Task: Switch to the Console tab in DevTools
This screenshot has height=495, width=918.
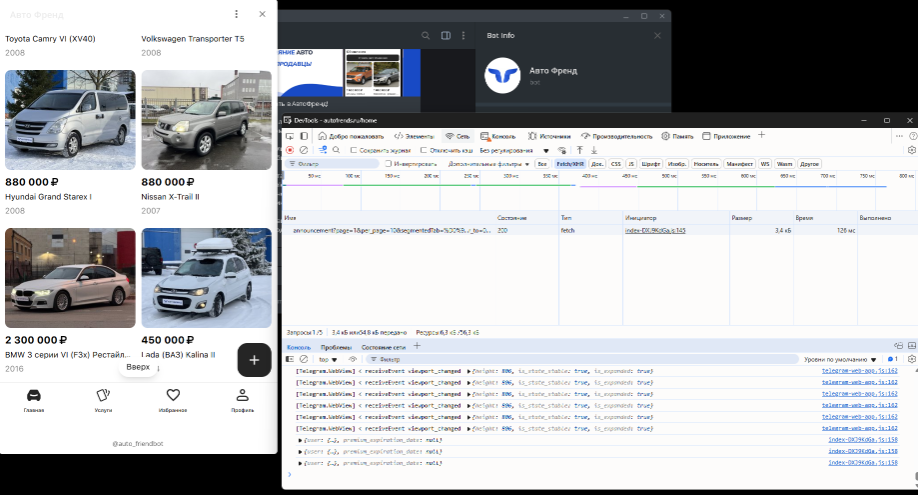Action: click(498, 136)
